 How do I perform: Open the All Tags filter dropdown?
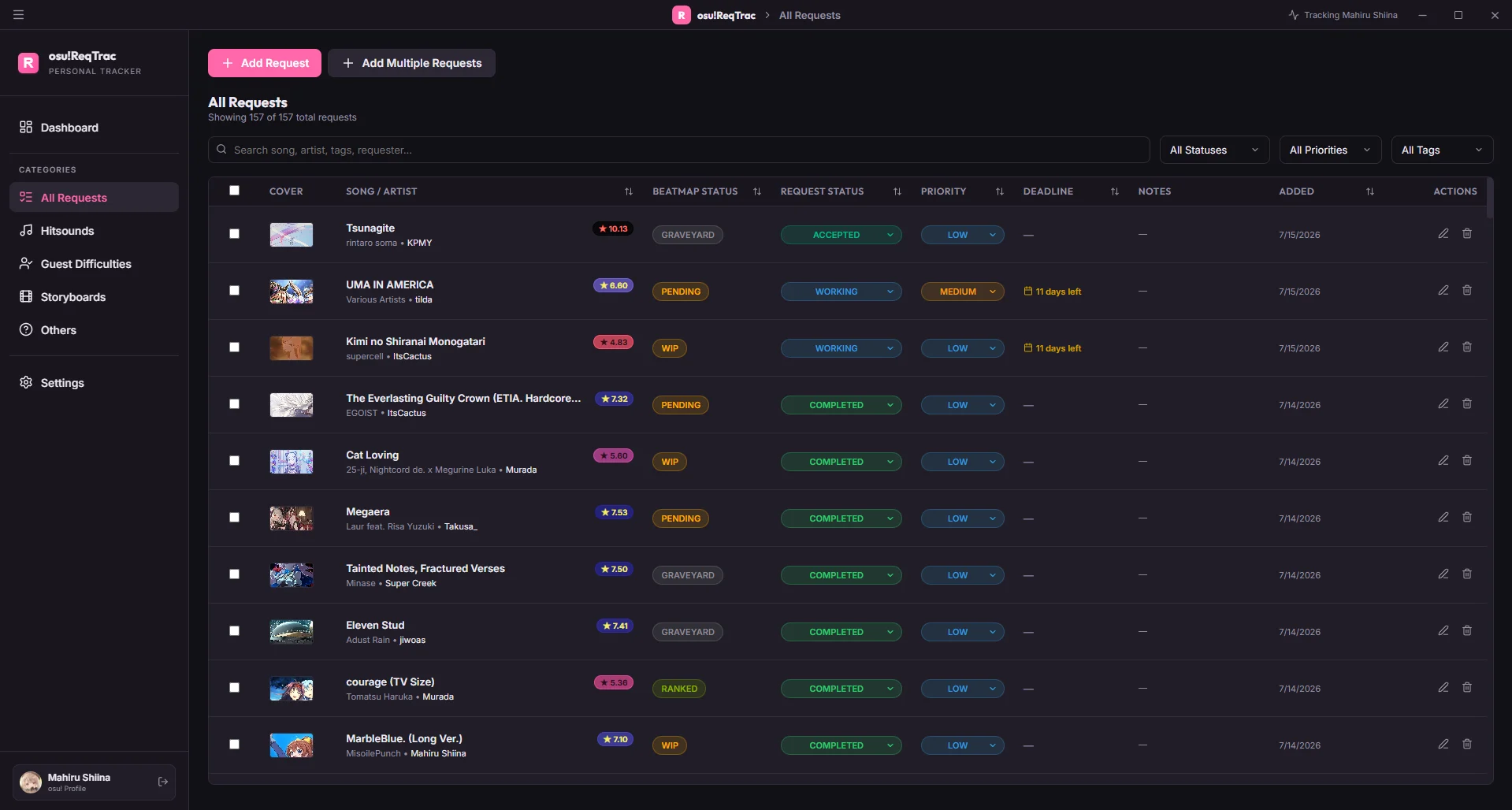[x=1442, y=150]
